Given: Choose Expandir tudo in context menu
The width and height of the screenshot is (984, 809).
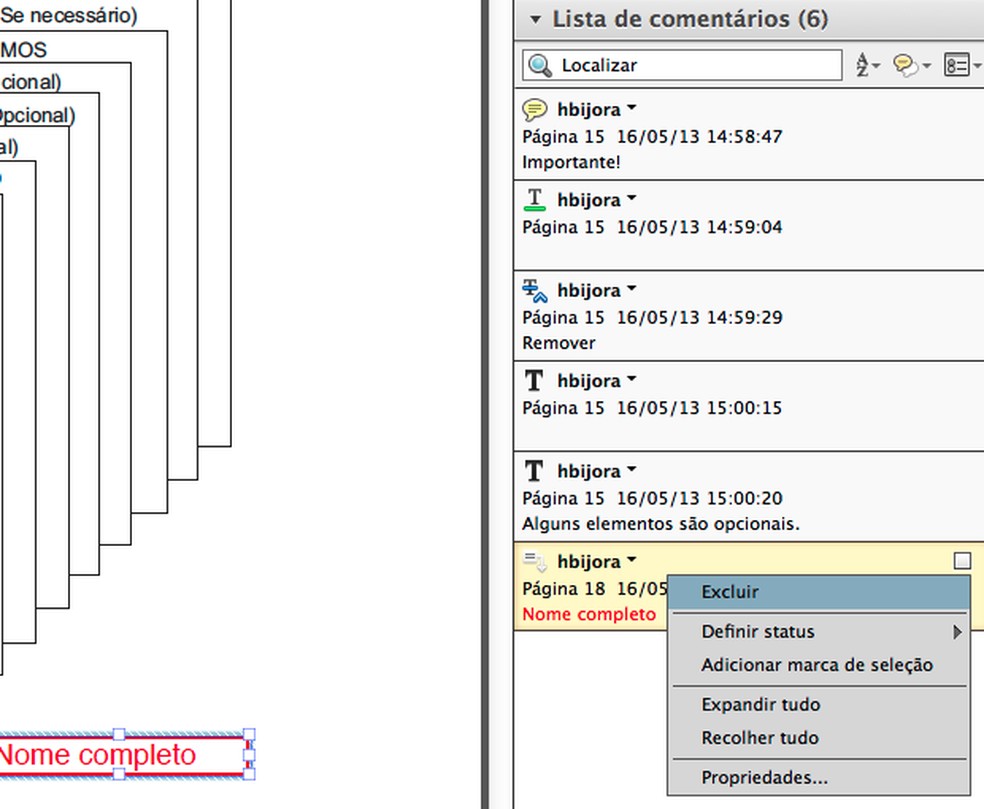Looking at the screenshot, I should click(x=818, y=705).
